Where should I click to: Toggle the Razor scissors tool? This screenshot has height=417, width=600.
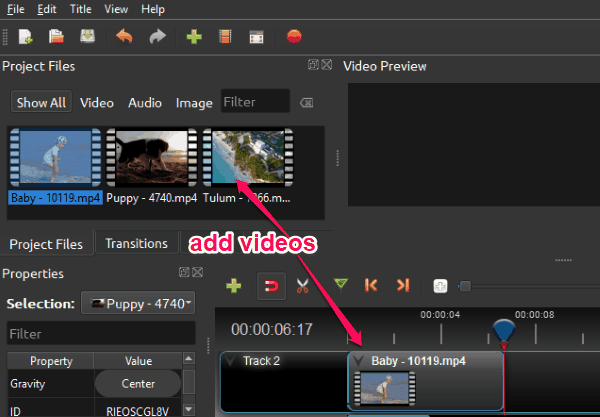pos(302,286)
